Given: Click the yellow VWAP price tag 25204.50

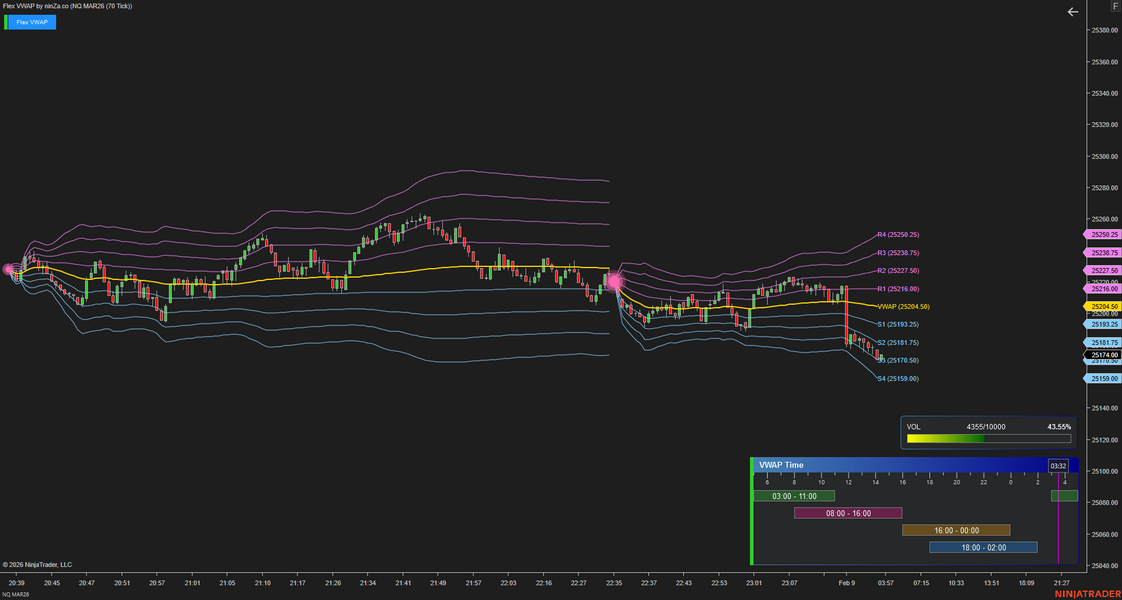Looking at the screenshot, I should (1104, 306).
